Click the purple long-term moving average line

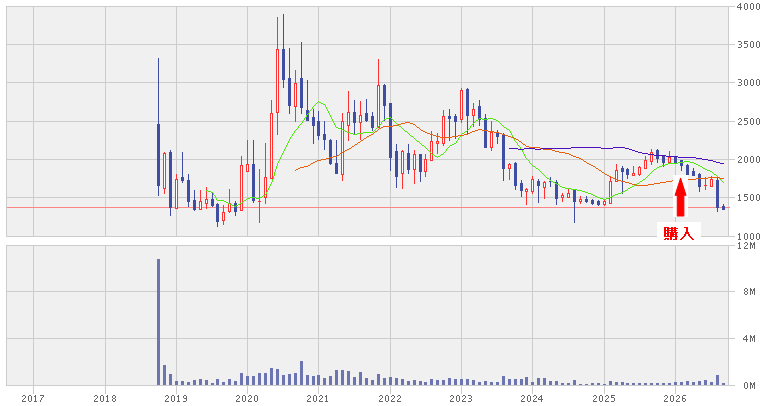point(616,148)
